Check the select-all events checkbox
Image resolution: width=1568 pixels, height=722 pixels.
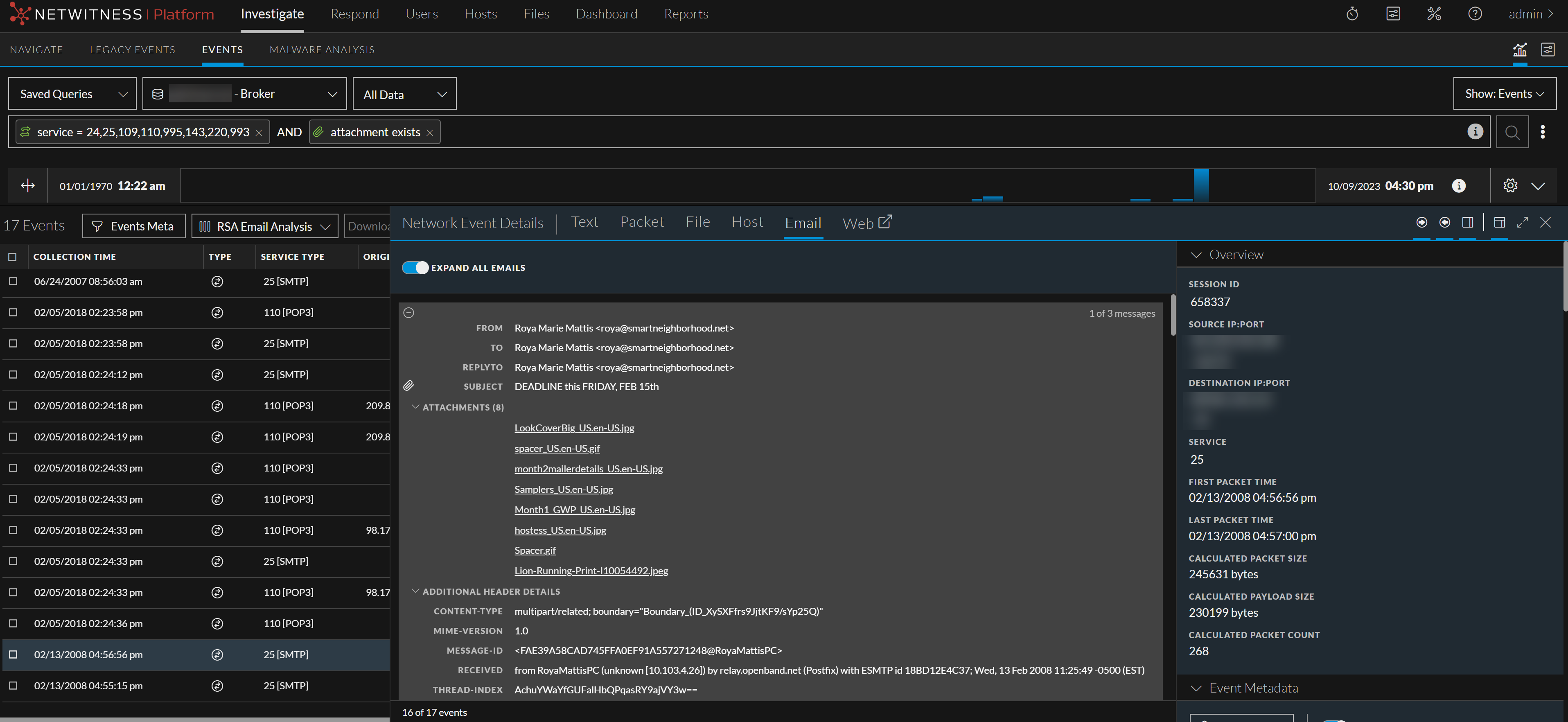point(14,256)
